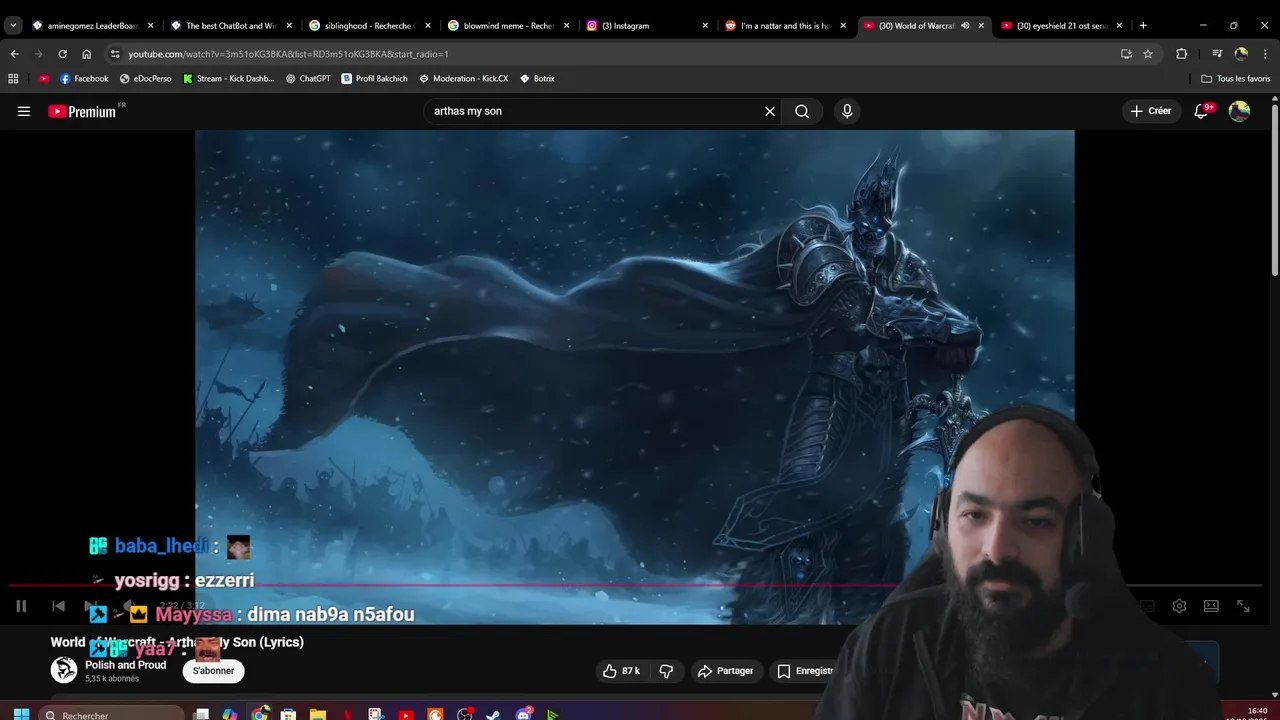Go to the browser home page

86,54
